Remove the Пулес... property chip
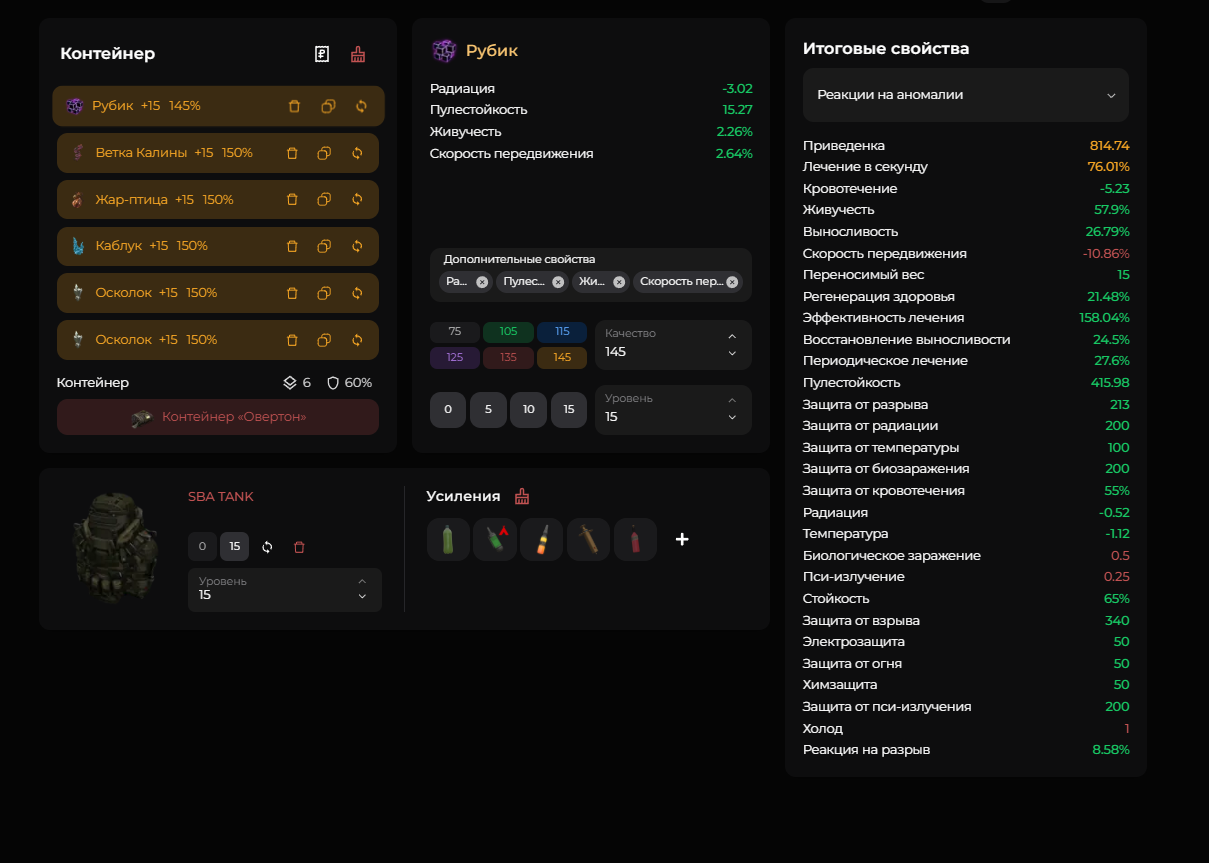 558,282
